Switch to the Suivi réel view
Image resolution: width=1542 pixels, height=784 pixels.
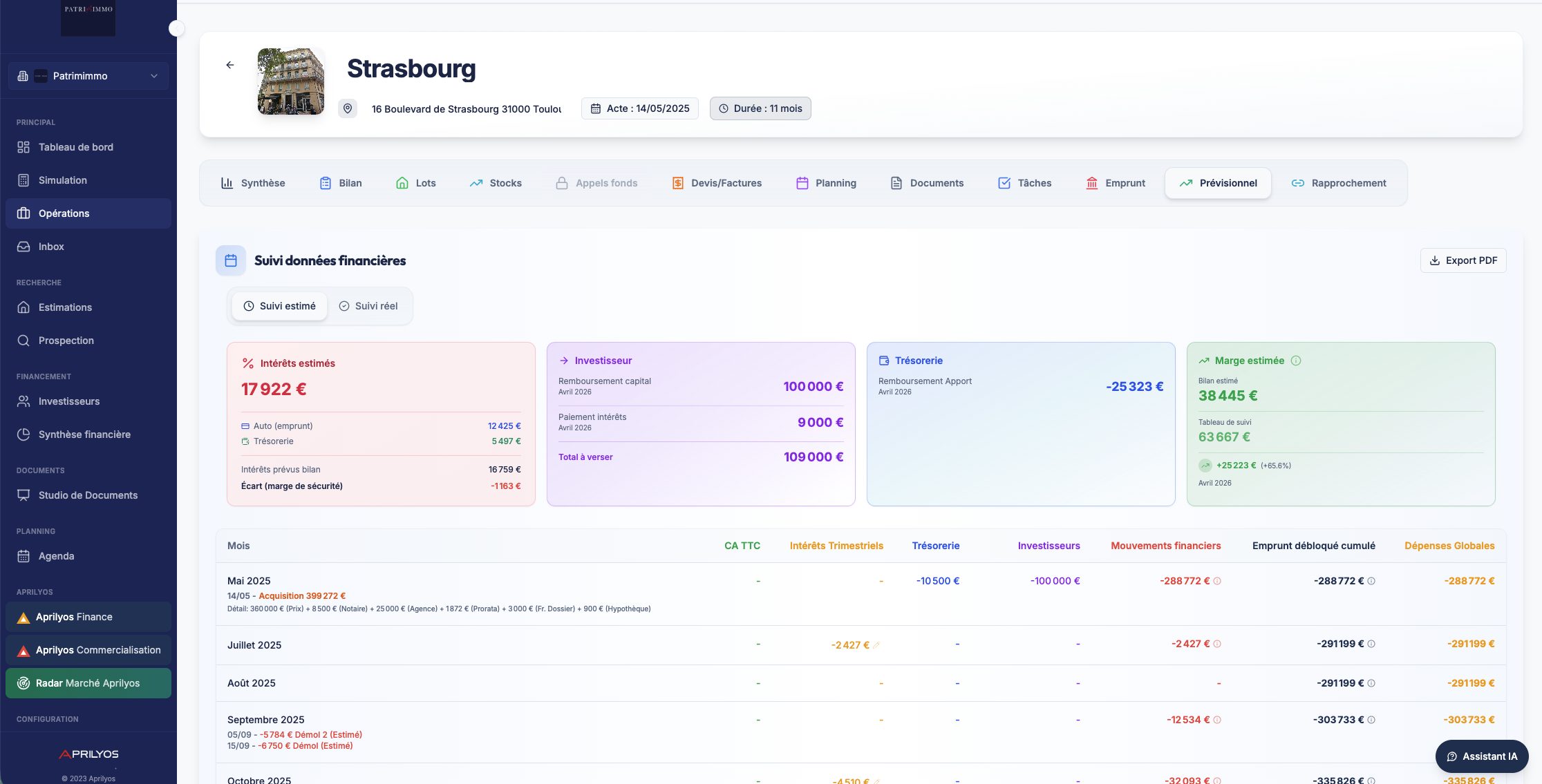point(368,306)
